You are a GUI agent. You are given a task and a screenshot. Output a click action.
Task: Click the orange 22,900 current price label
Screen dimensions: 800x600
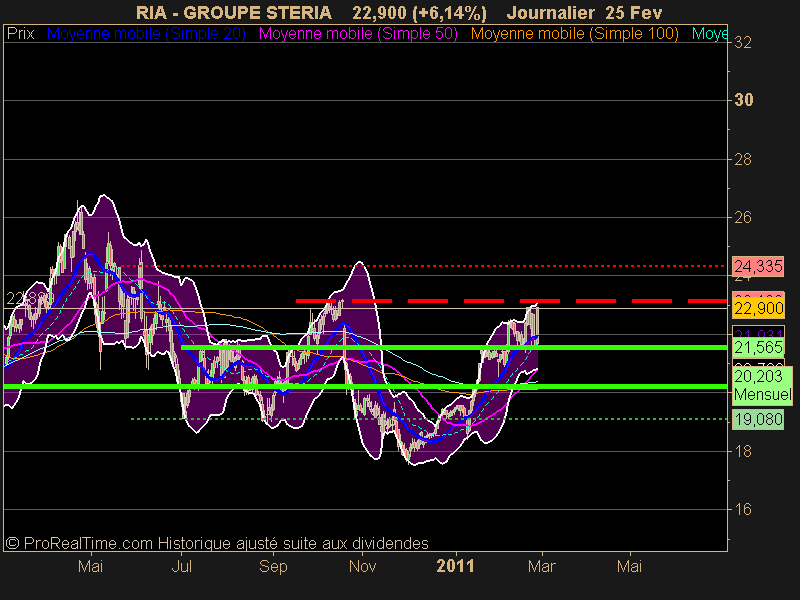758,308
